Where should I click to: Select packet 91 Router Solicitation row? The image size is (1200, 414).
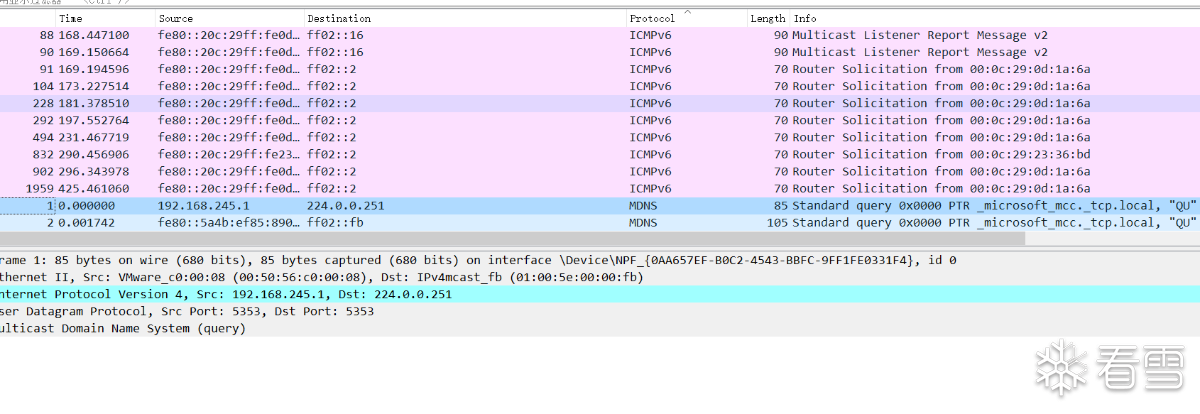click(600, 69)
